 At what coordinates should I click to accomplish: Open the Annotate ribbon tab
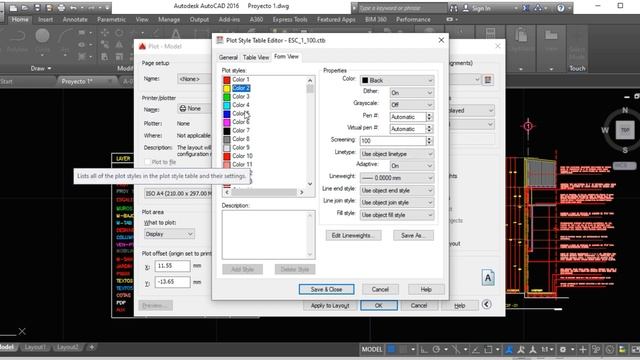click(75, 19)
